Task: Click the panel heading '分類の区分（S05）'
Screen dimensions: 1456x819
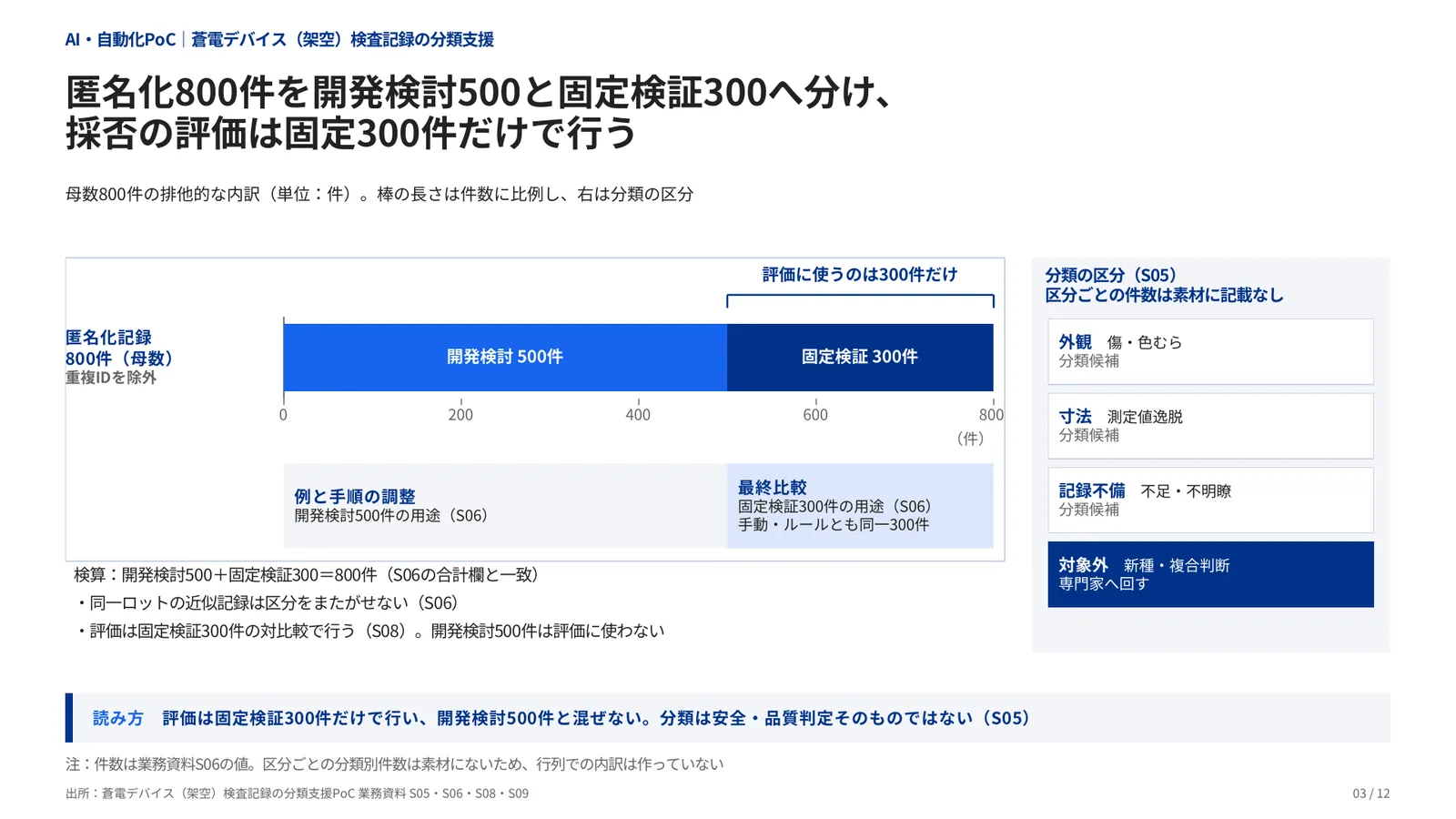Action: click(x=1111, y=275)
